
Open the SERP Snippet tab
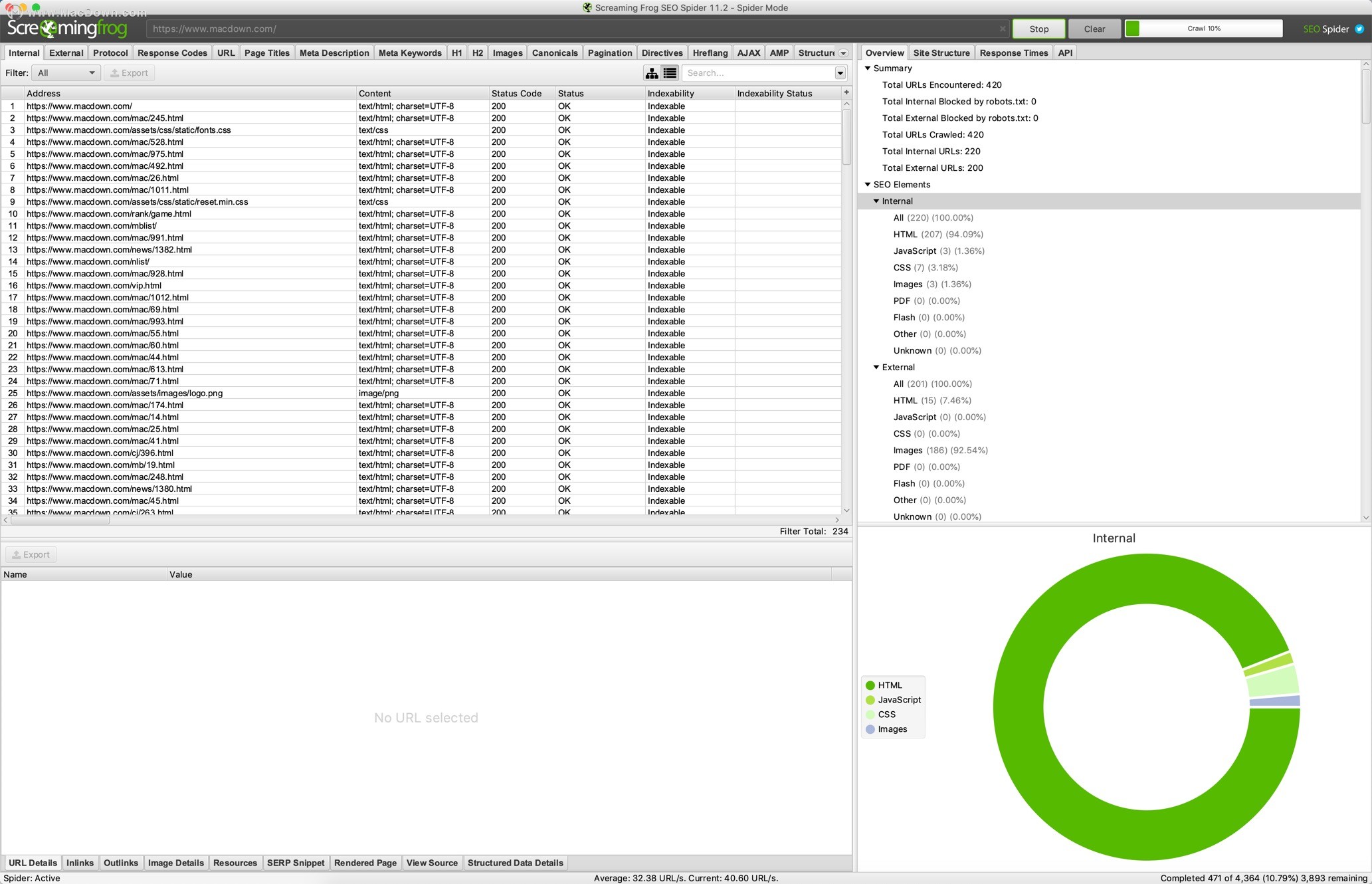pos(296,863)
